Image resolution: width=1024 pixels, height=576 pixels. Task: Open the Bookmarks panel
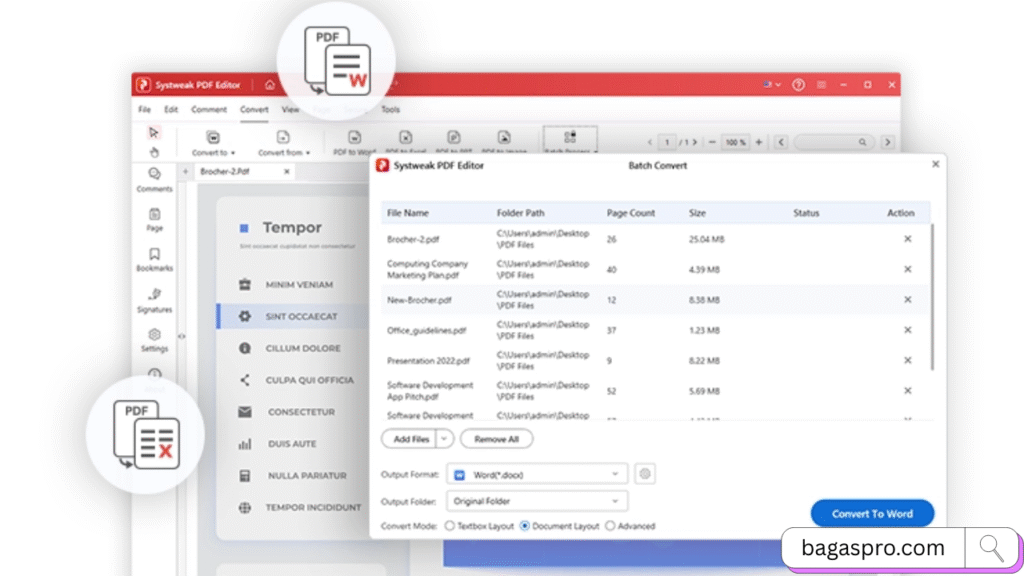point(154,260)
